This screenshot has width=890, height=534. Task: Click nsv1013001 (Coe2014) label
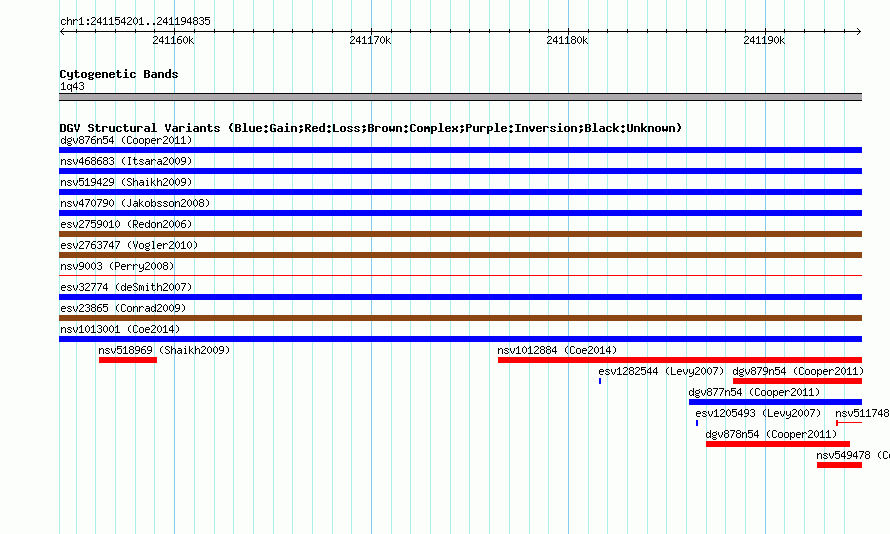click(120, 329)
